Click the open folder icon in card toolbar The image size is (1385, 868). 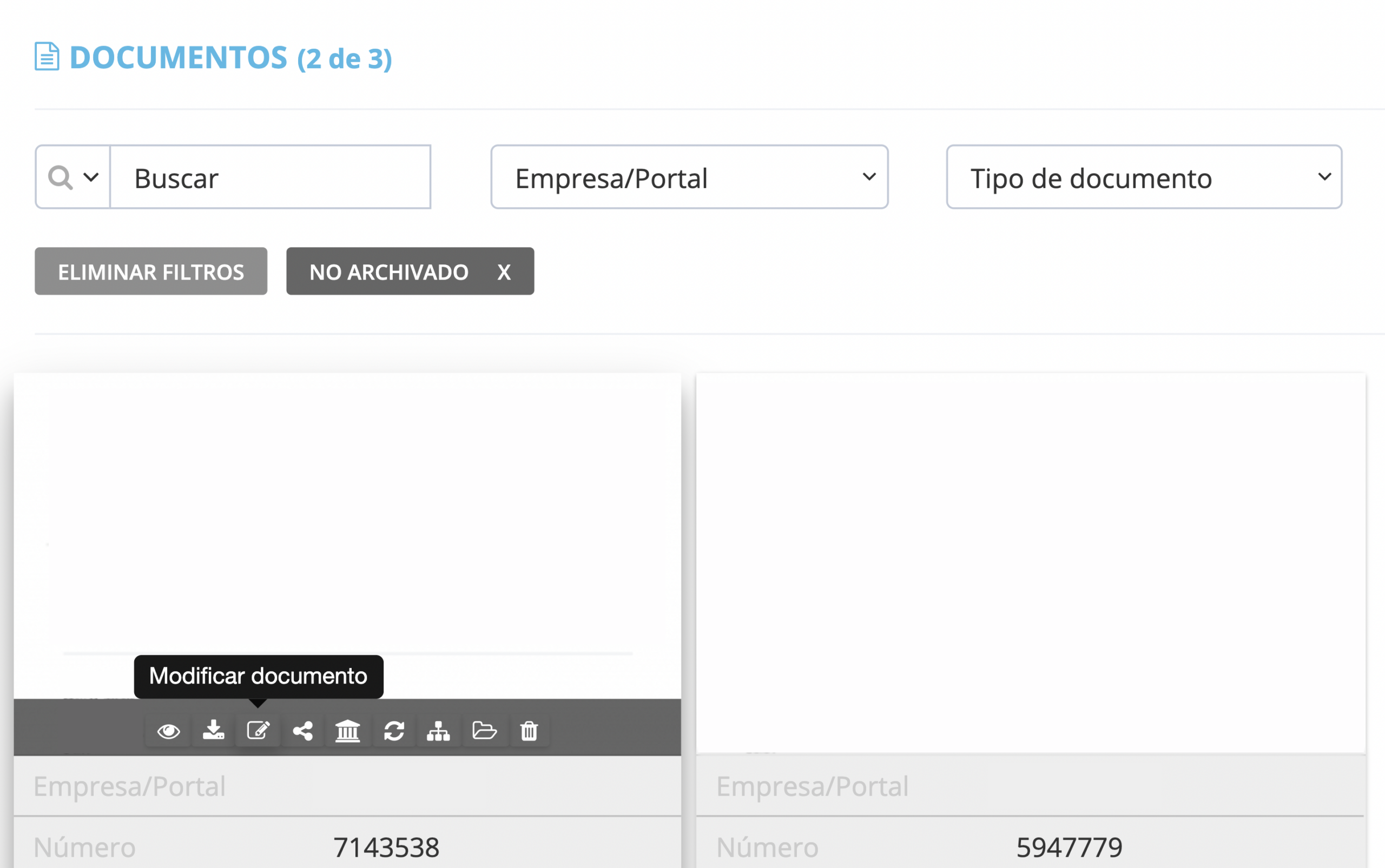(484, 731)
